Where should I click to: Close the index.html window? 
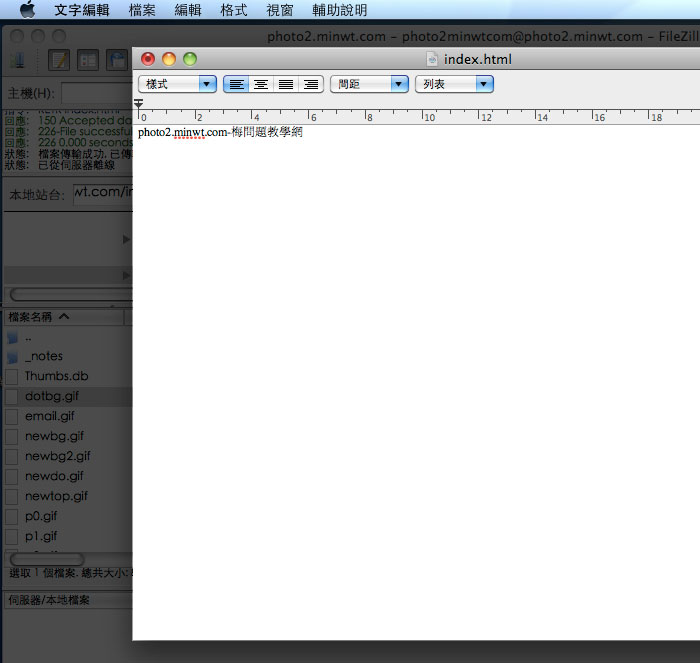148,59
